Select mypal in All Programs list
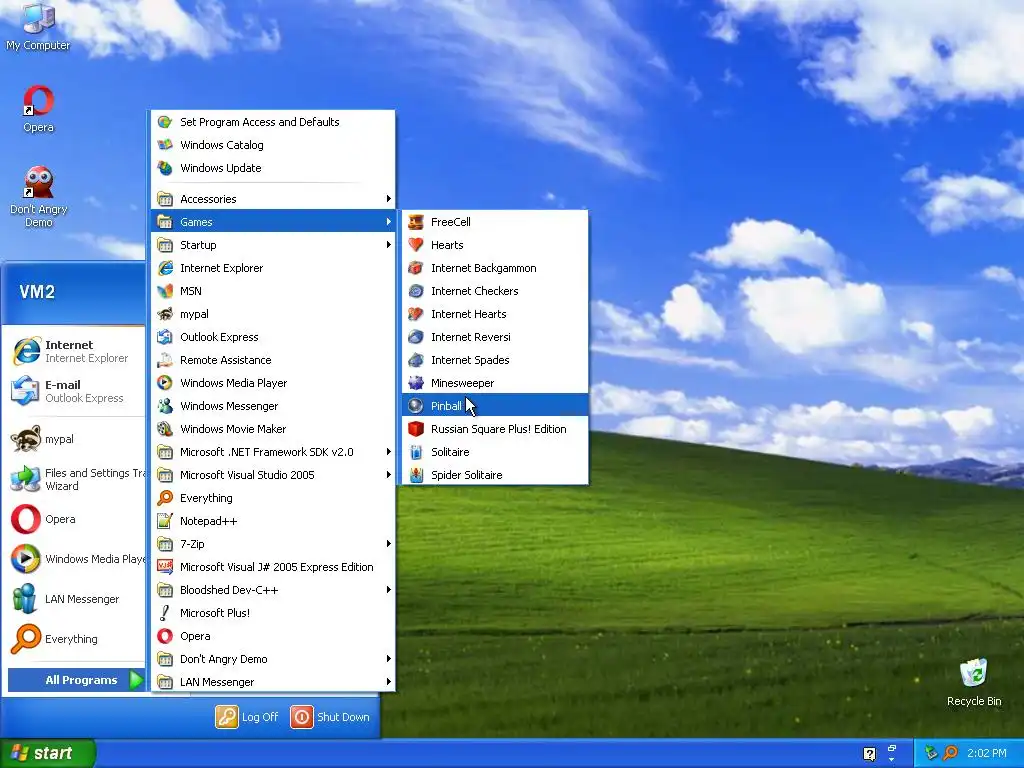The image size is (1024, 768). (x=273, y=314)
